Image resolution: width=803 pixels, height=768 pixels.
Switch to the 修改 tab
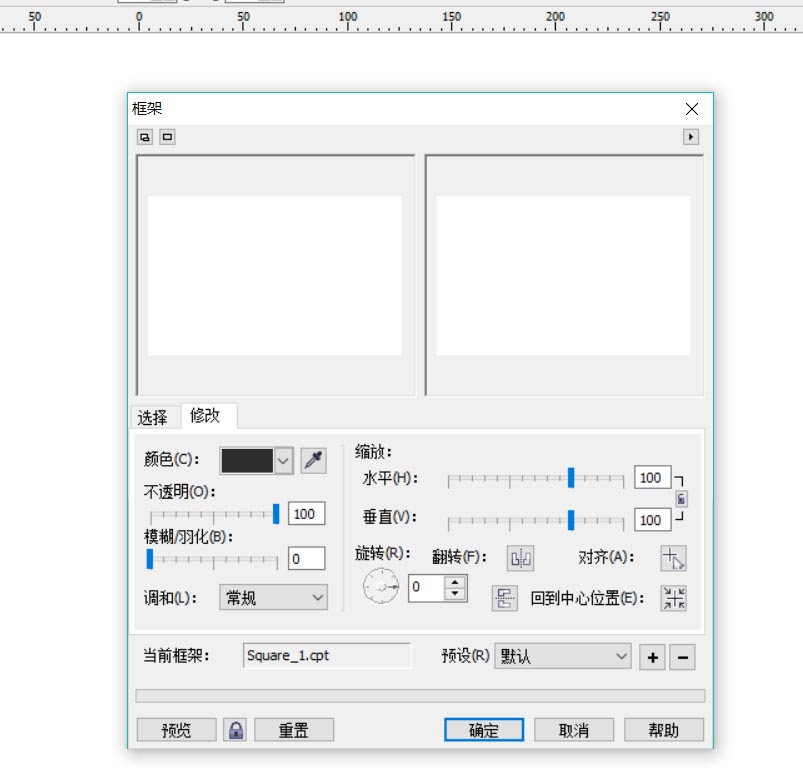click(206, 416)
